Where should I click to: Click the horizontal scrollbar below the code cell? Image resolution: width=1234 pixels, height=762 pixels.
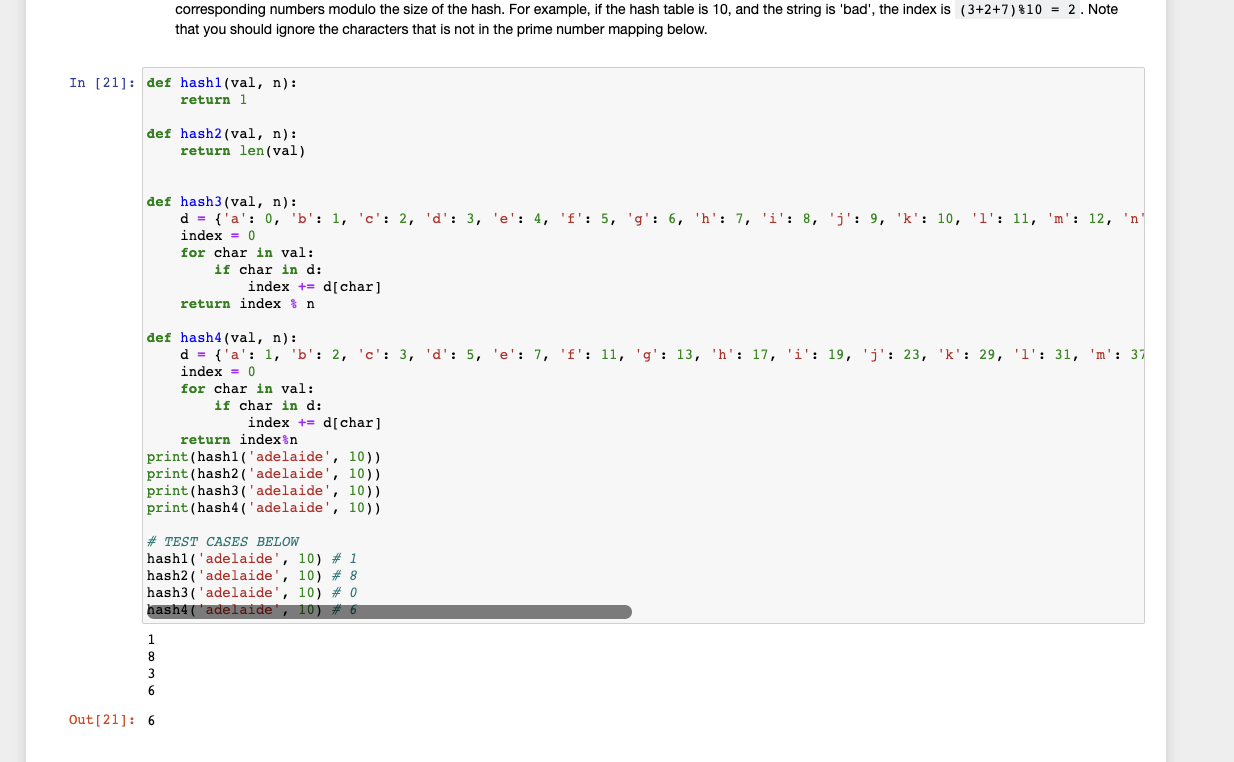400,611
